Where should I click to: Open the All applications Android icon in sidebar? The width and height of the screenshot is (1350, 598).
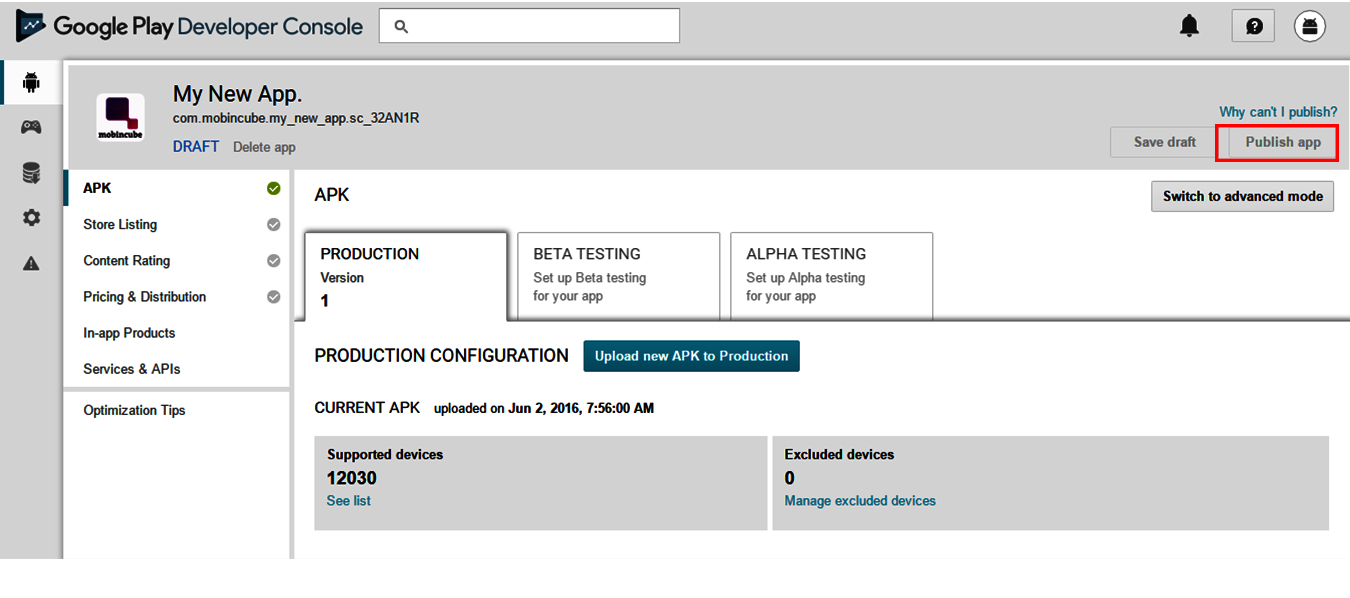(x=31, y=83)
